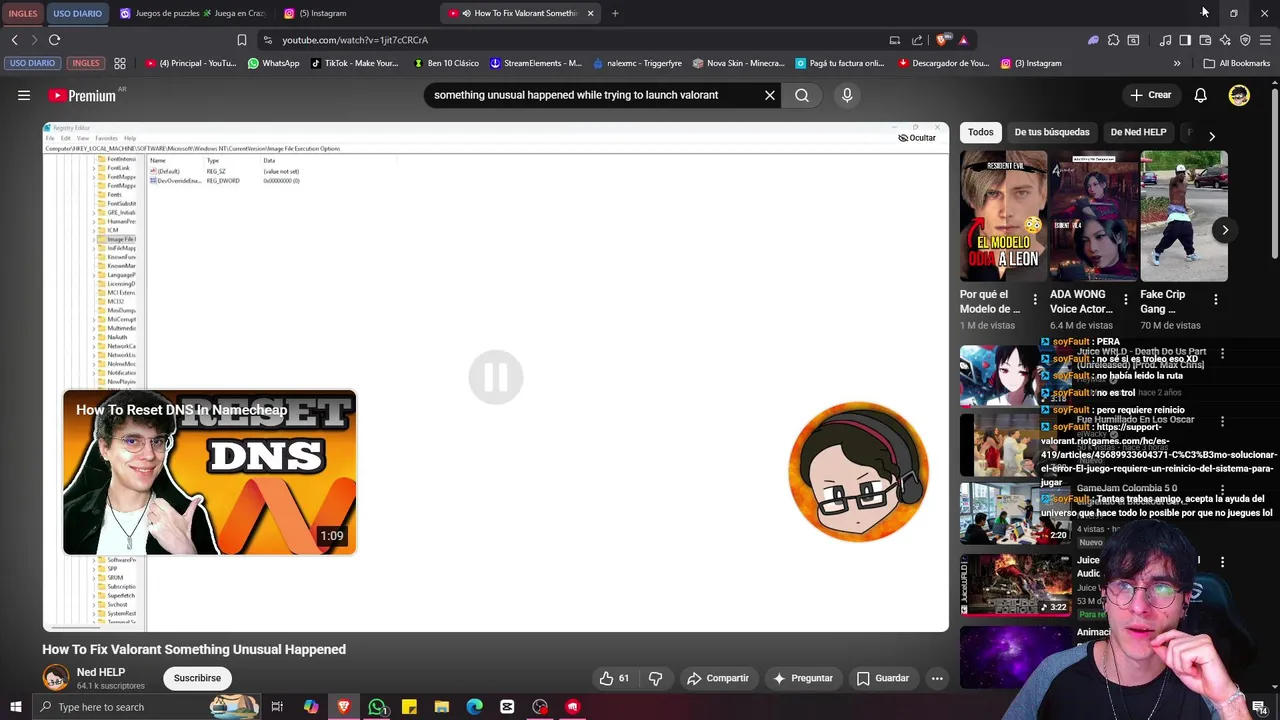Screen dimensions: 1280x720
Task: Open Brave Rewards triangle icon
Action: click(x=963, y=40)
